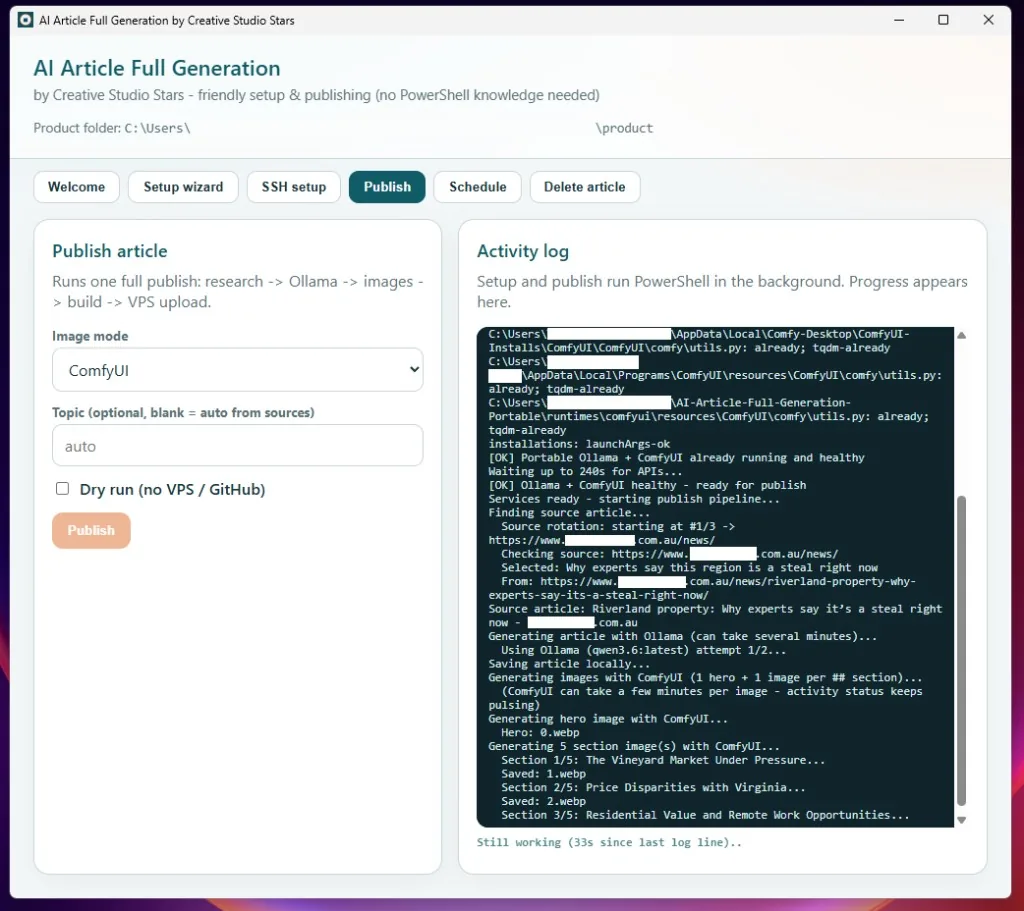The image size is (1024, 911).
Task: Open the Welcome tab
Action: pyautogui.click(x=76, y=187)
